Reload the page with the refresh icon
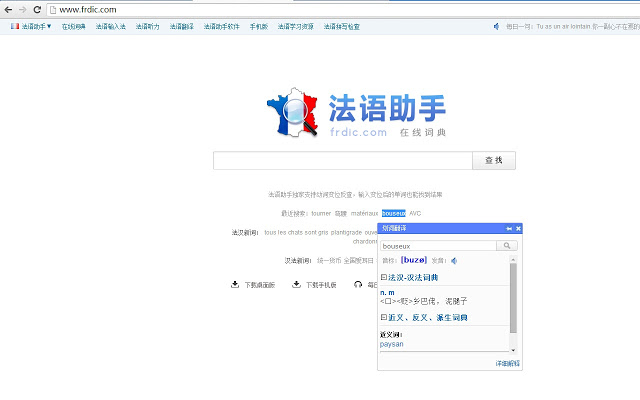This screenshot has height=400, width=640. pyautogui.click(x=37, y=9)
